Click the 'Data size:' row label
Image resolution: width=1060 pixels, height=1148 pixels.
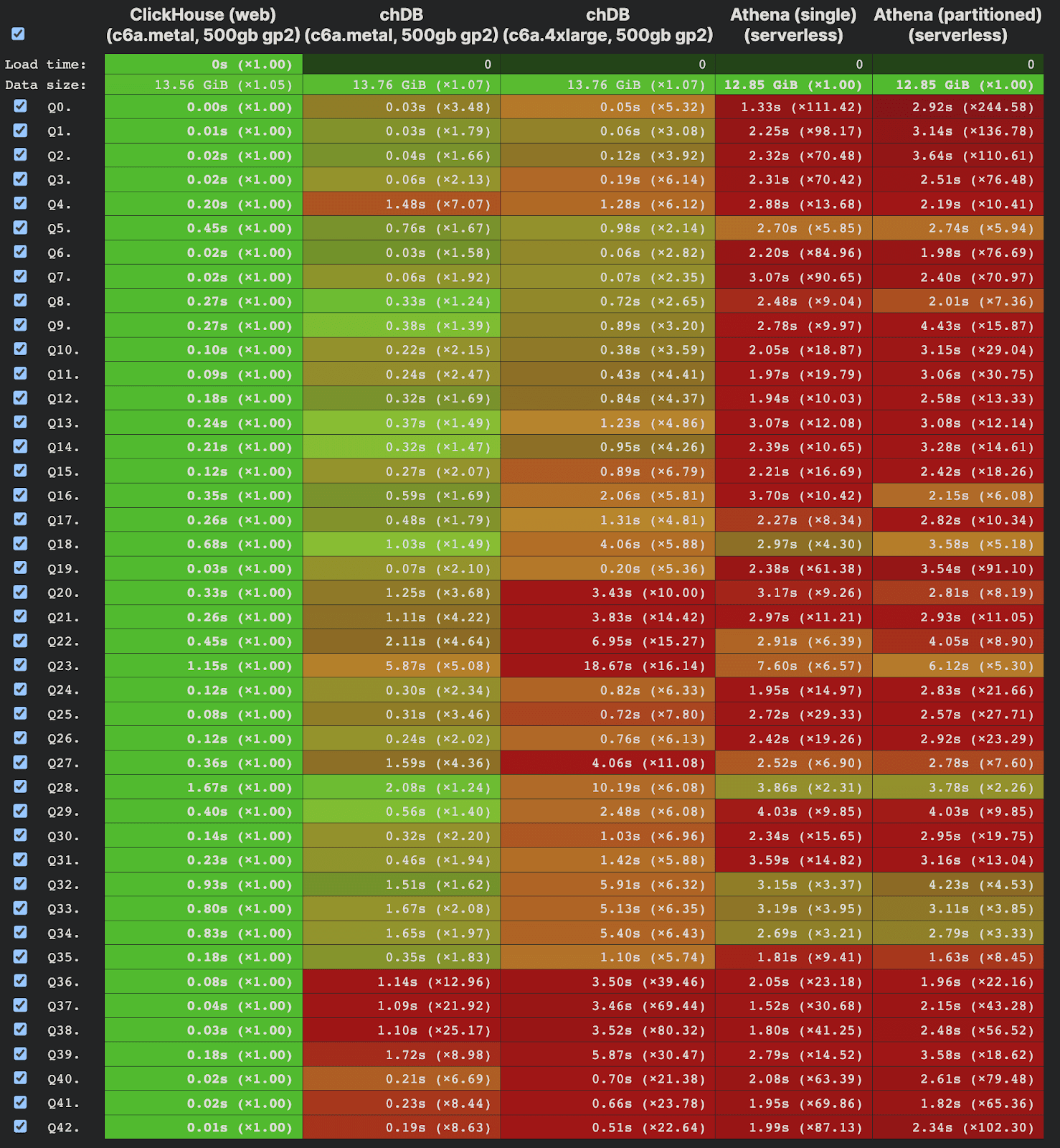(45, 85)
